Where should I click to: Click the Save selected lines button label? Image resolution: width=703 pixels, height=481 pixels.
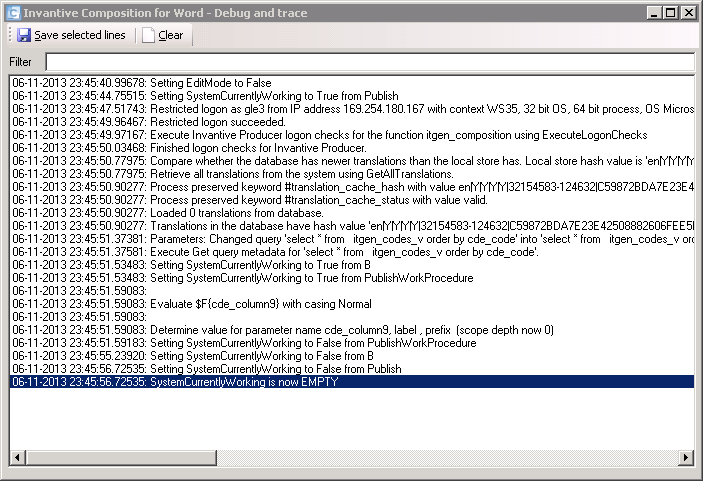(80, 35)
